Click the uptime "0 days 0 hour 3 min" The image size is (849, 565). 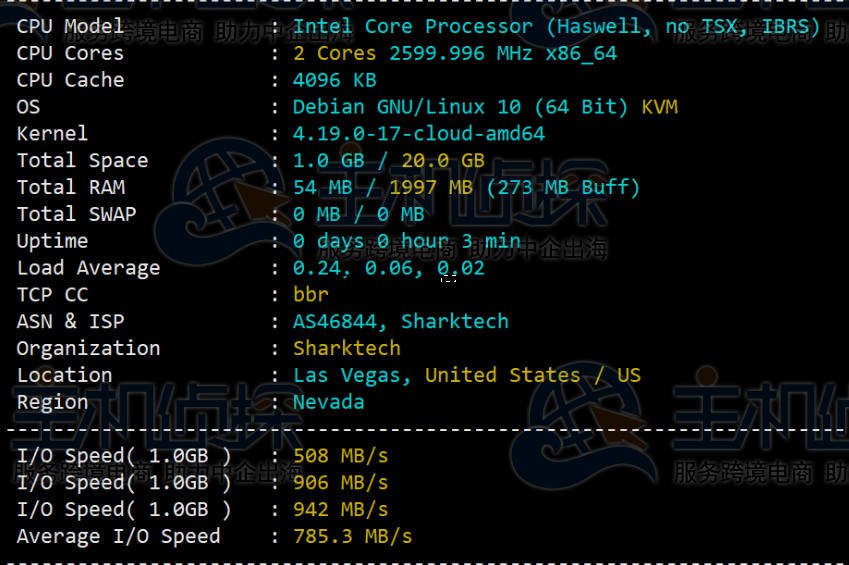[x=406, y=241]
